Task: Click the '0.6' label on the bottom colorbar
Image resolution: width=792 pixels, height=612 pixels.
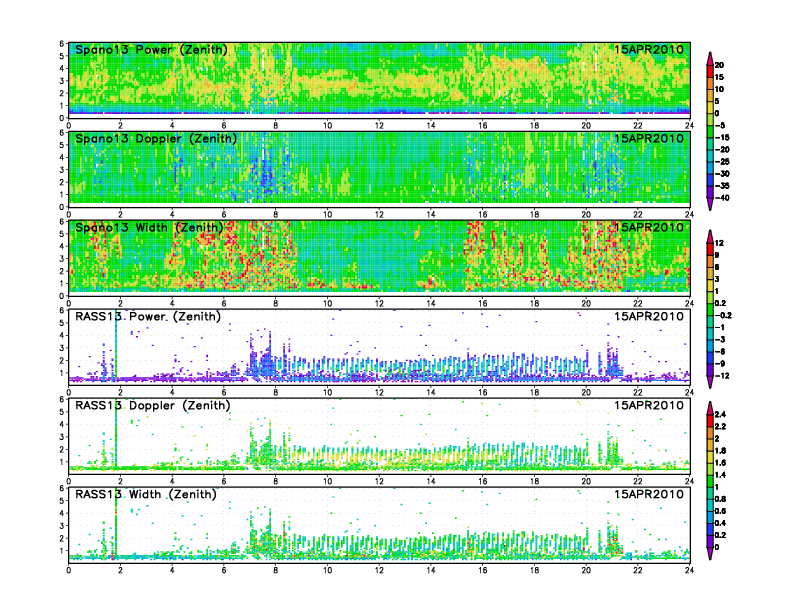Action: tap(720, 511)
